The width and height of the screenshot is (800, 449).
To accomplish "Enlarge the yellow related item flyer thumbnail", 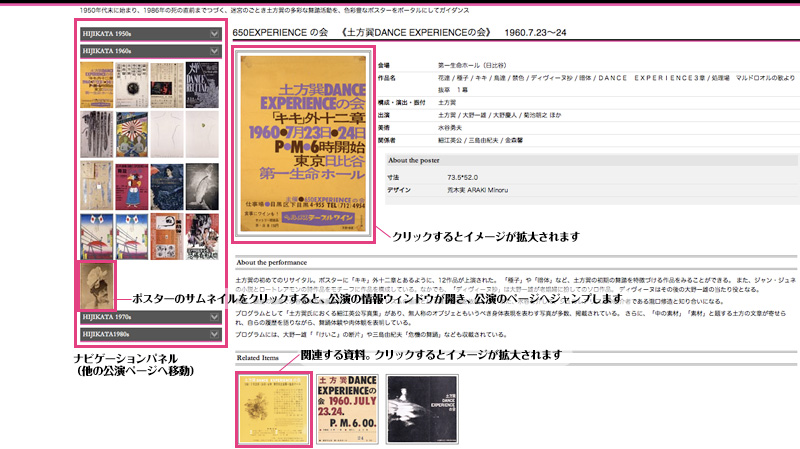I will click(x=274, y=409).
